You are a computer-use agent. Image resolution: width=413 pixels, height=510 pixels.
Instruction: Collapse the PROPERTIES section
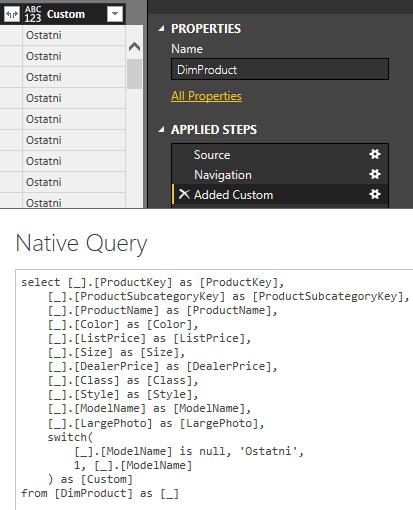click(x=162, y=29)
